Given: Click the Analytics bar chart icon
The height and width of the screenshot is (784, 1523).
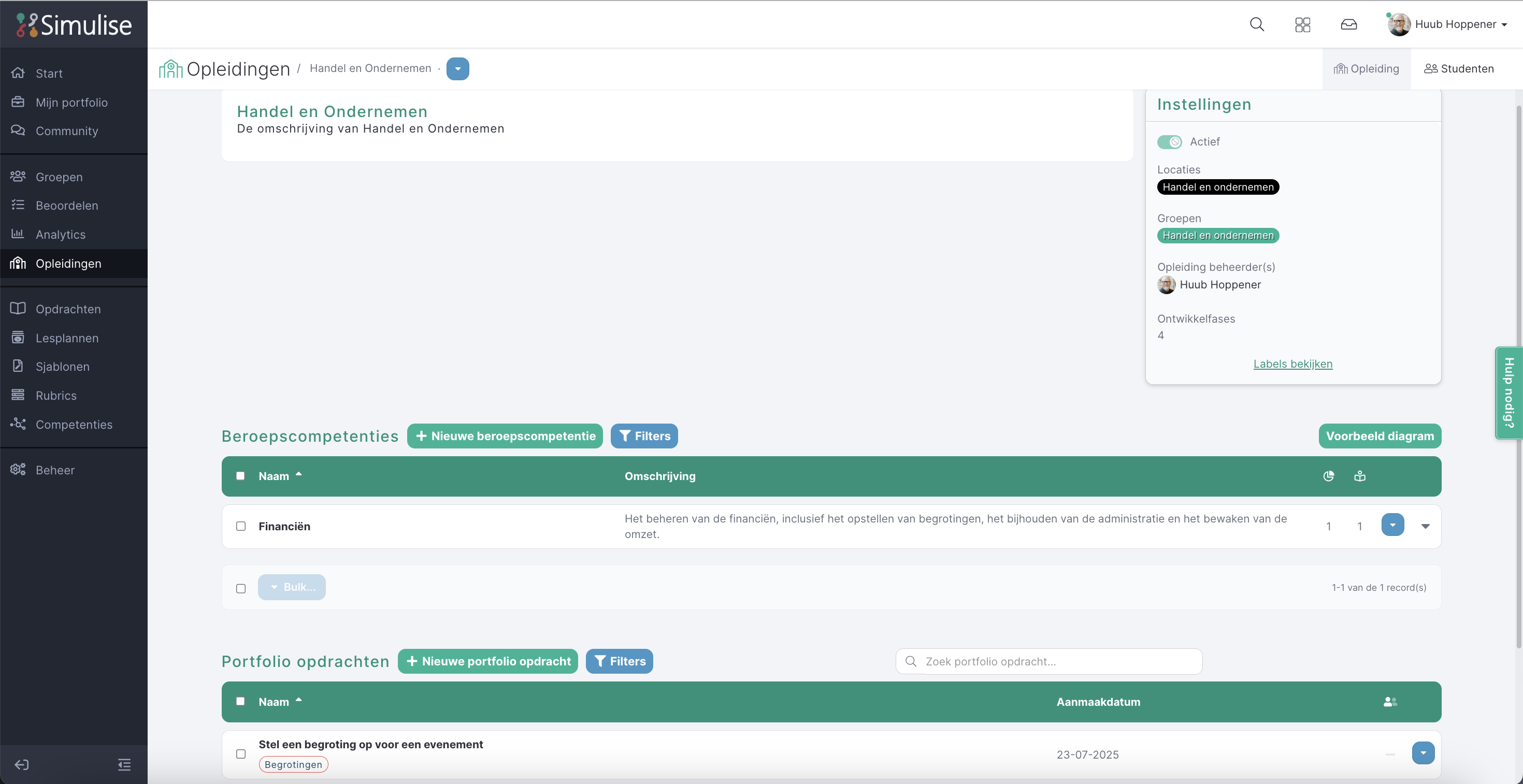Looking at the screenshot, I should pyautogui.click(x=18, y=234).
